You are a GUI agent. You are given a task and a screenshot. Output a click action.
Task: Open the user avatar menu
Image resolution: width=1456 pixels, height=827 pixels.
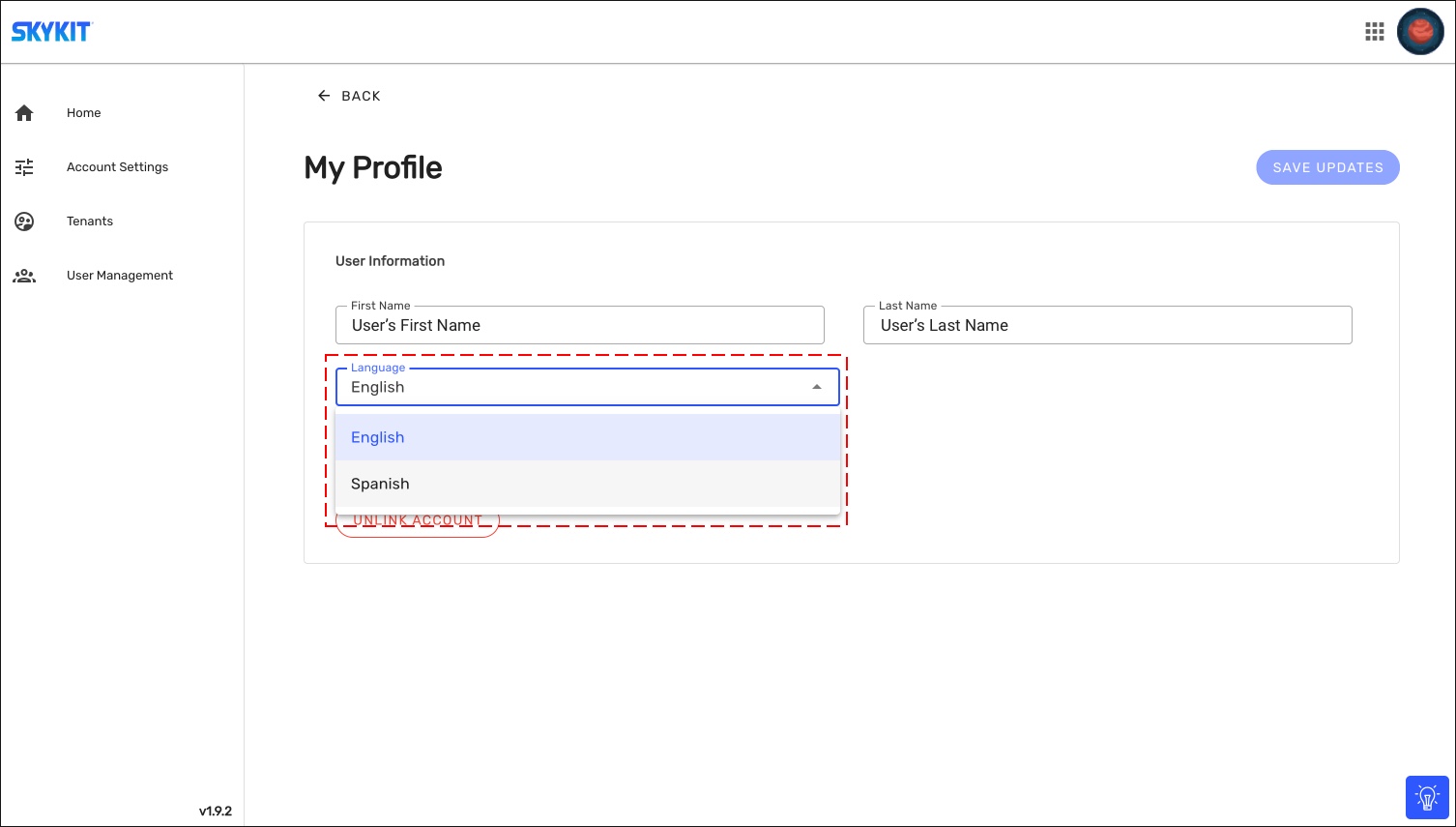1420,32
